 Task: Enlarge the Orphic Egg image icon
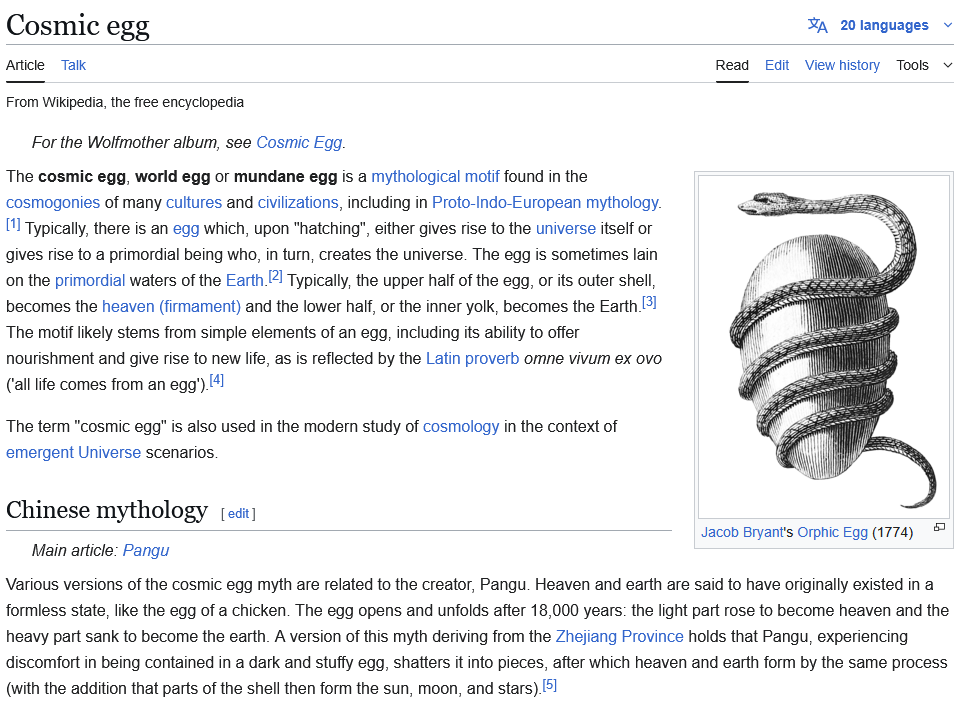pos(939,527)
